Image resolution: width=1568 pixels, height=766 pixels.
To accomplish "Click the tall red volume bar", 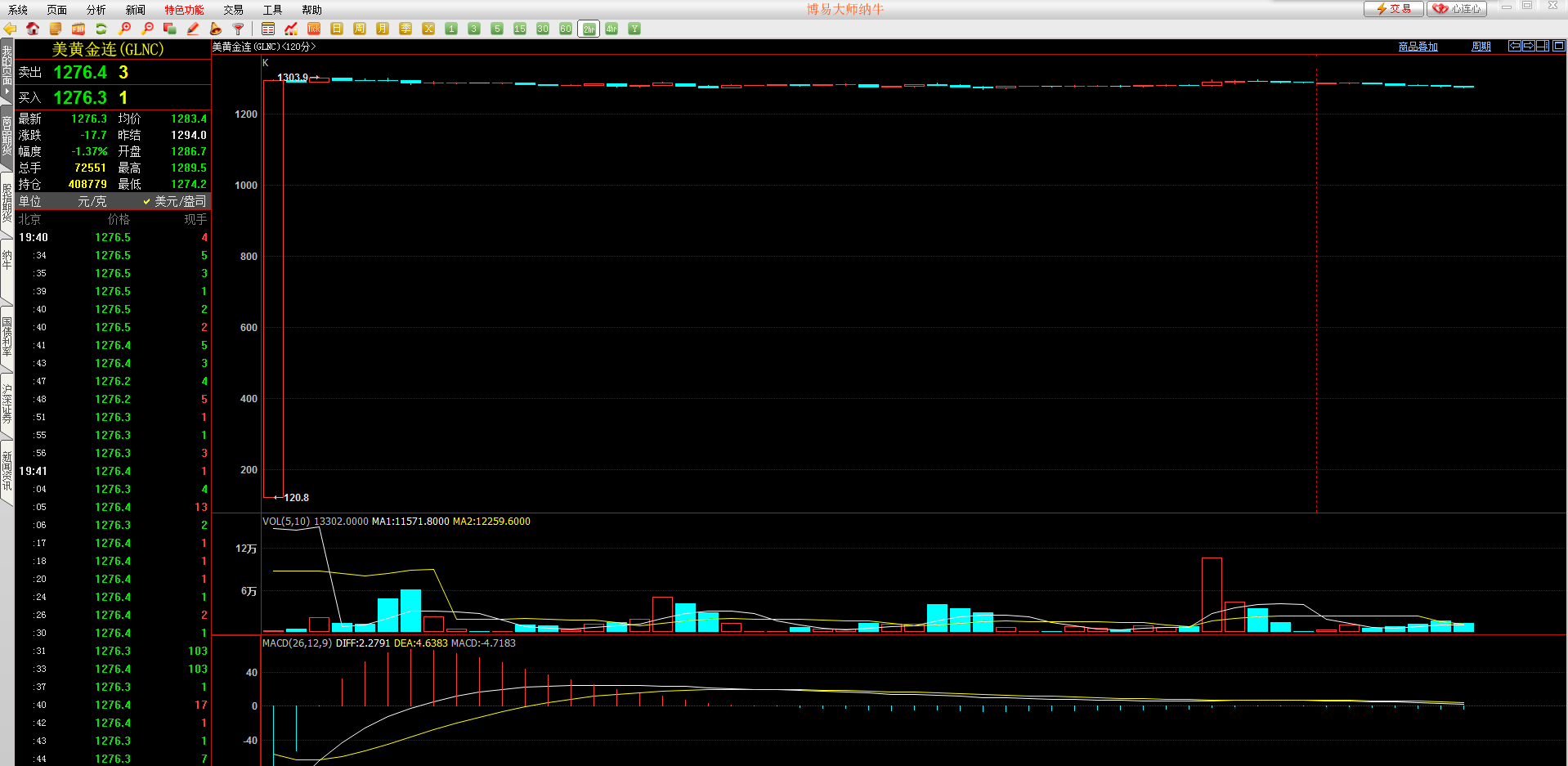I will tap(1212, 594).
